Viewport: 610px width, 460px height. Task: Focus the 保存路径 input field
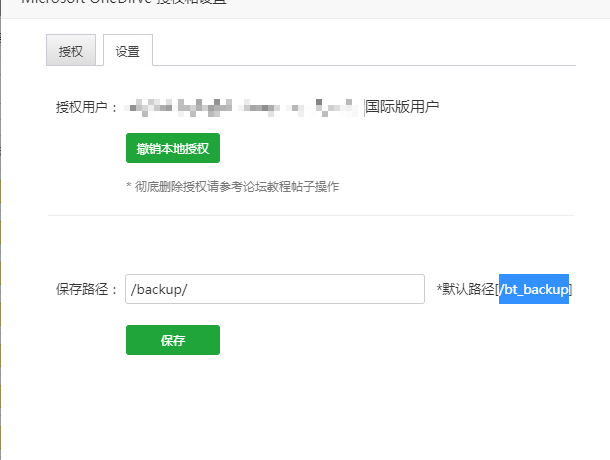[x=275, y=289]
